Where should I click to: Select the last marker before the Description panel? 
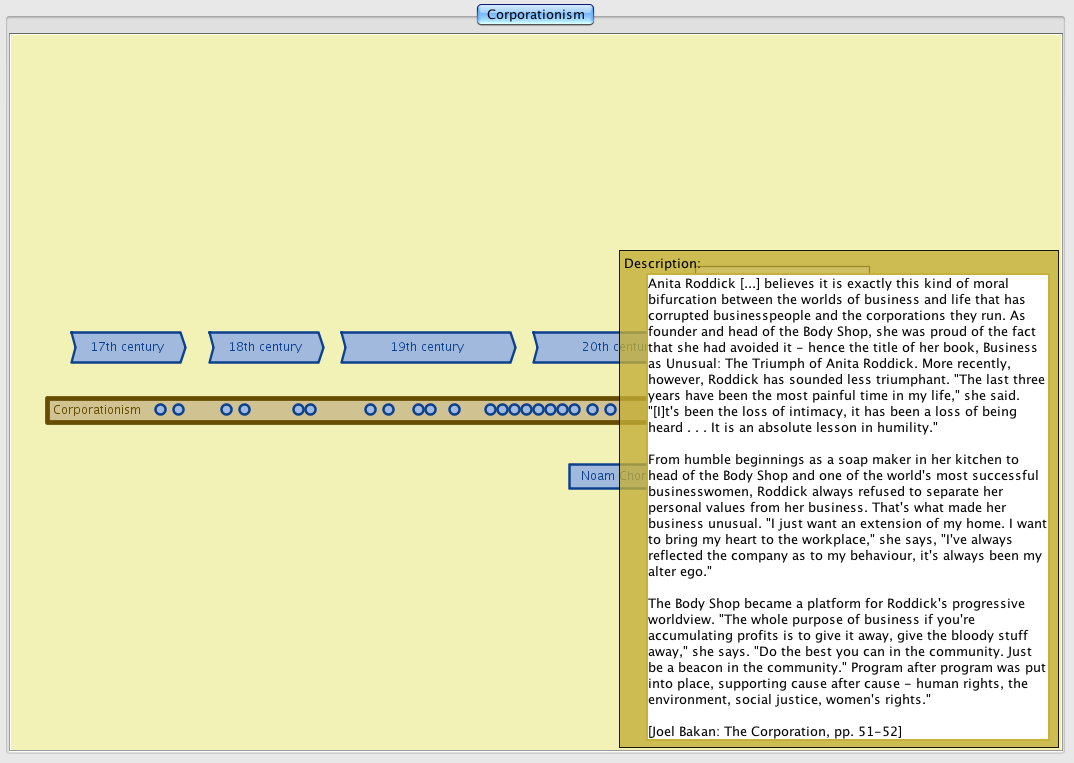(610, 410)
